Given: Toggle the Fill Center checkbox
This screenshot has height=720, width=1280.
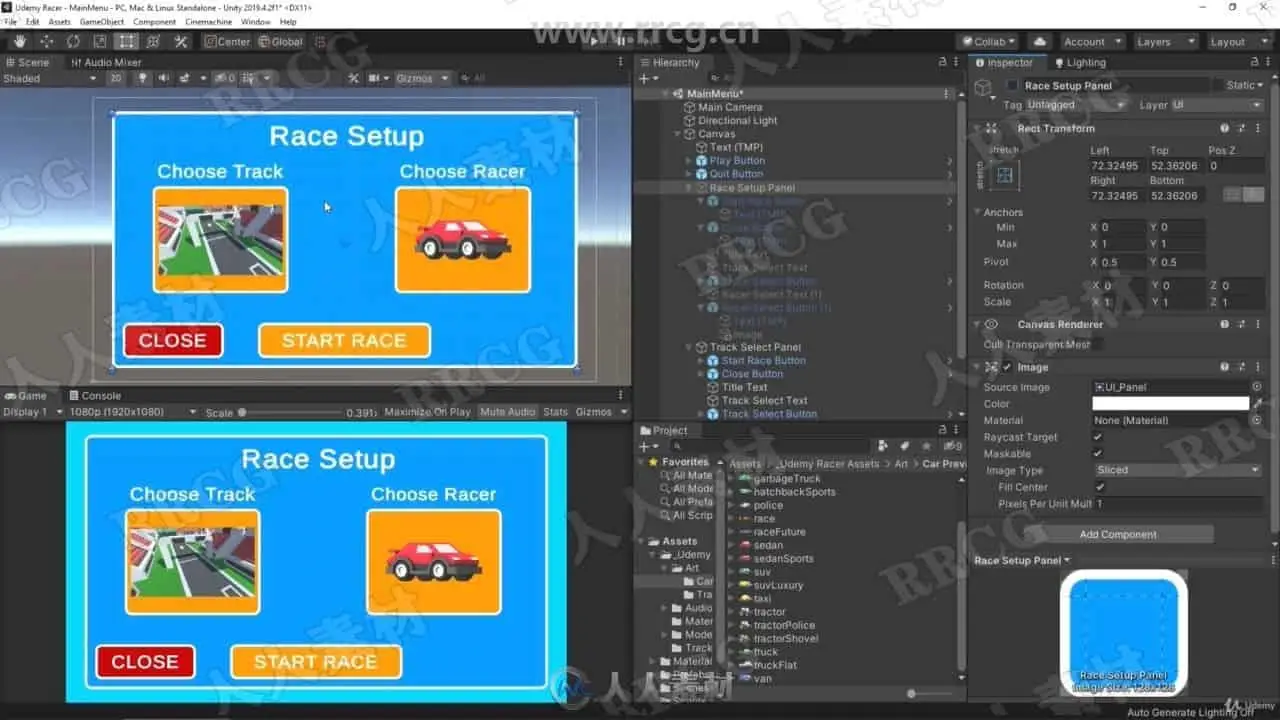Looking at the screenshot, I should tap(1098, 487).
